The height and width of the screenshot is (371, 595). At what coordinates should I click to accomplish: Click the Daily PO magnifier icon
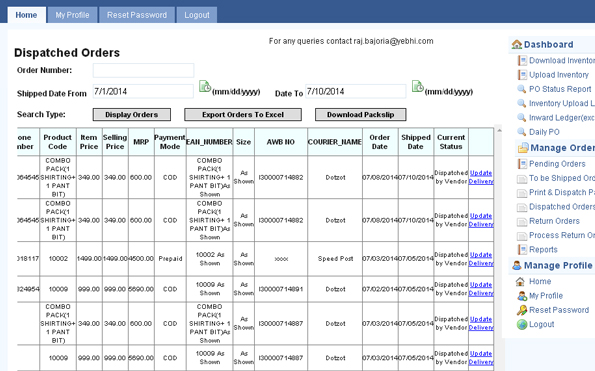click(x=522, y=132)
